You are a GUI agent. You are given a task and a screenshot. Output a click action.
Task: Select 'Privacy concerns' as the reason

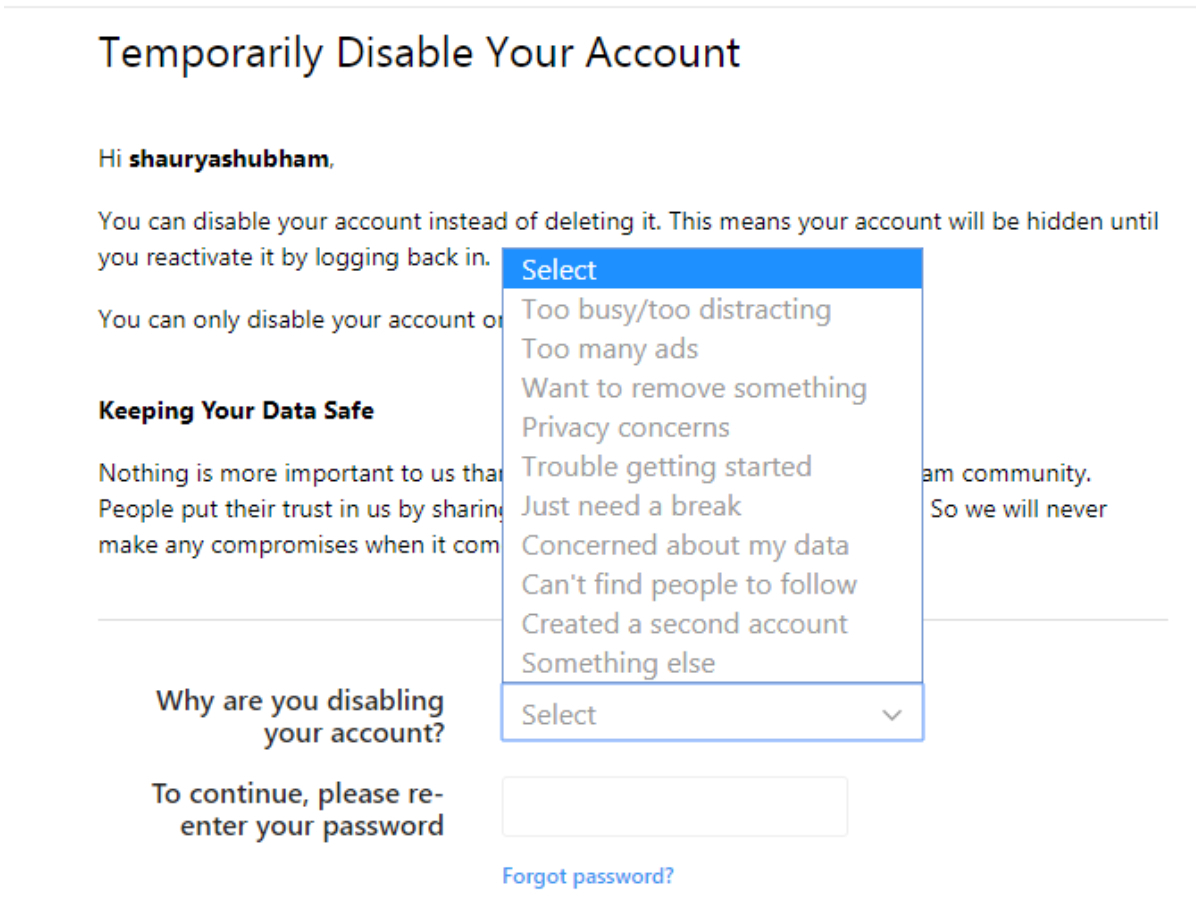coord(712,427)
